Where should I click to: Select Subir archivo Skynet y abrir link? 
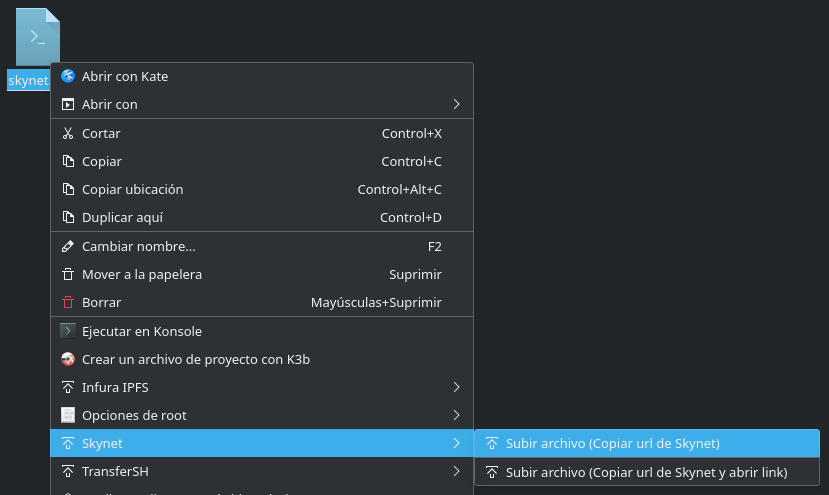[x=647, y=472]
